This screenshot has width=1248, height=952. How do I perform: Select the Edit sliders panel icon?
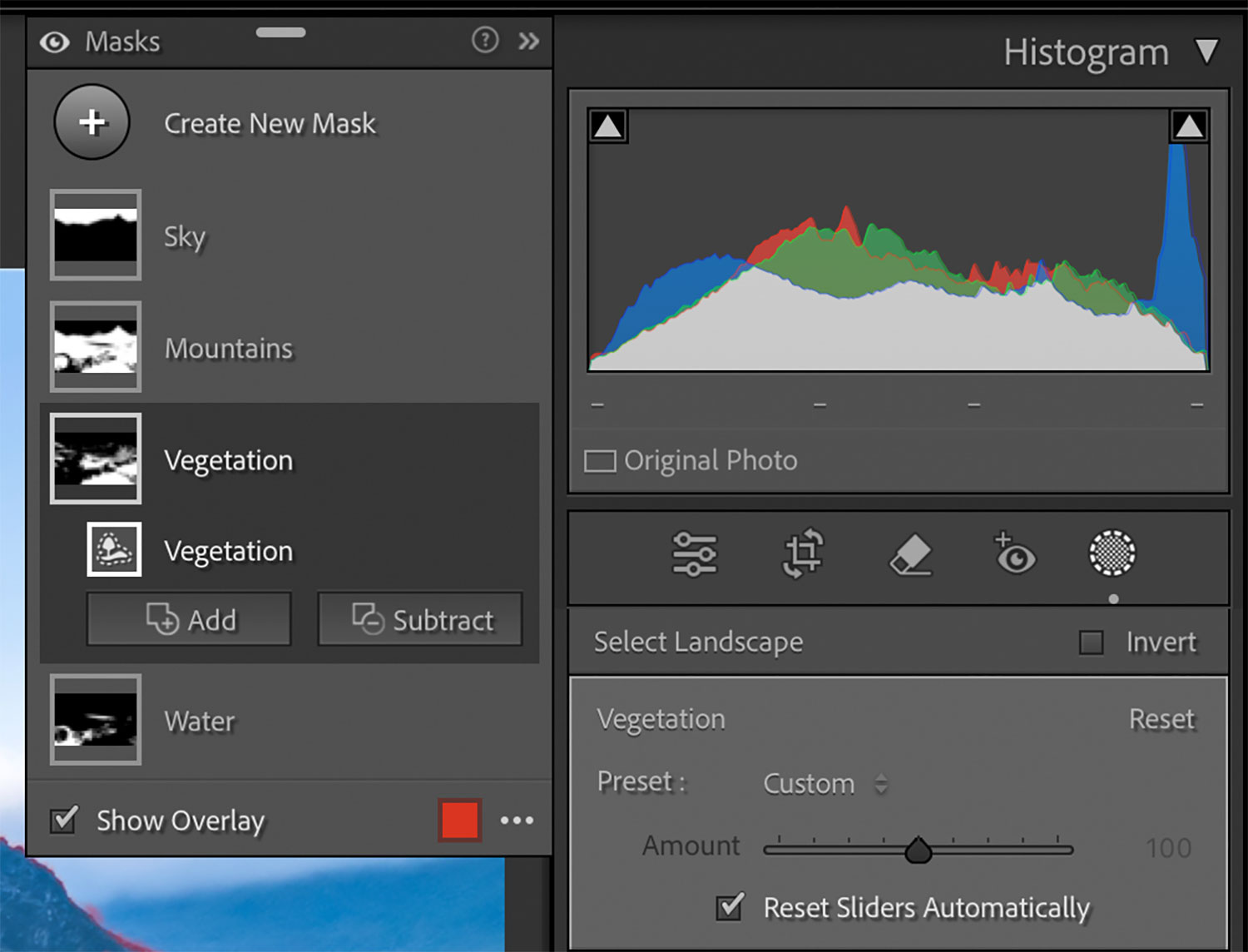point(695,554)
